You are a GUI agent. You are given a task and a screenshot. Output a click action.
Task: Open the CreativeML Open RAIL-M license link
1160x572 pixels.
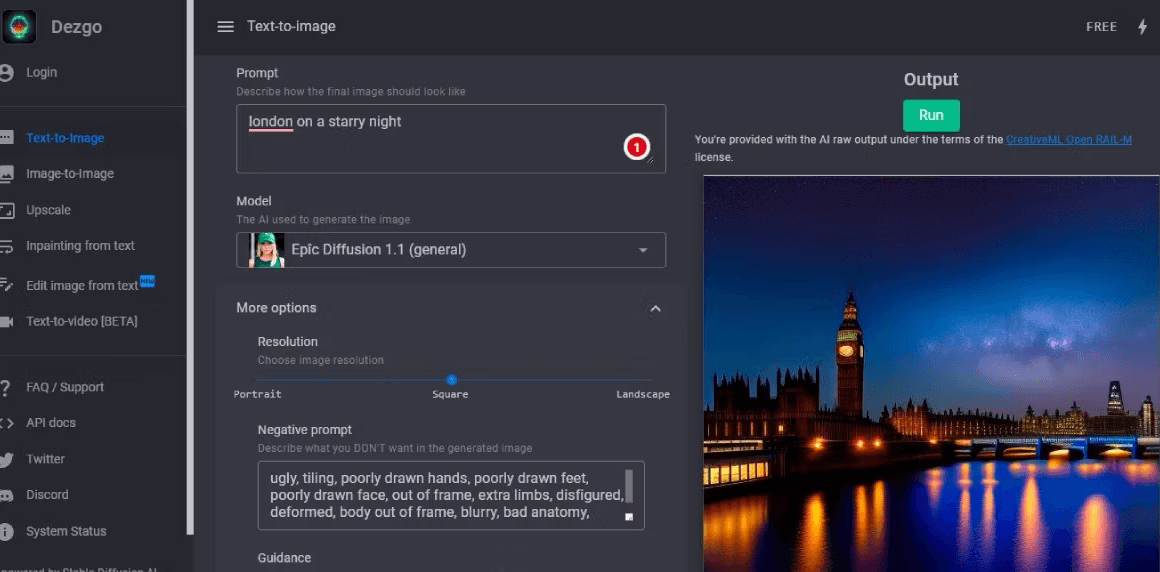click(x=1068, y=139)
